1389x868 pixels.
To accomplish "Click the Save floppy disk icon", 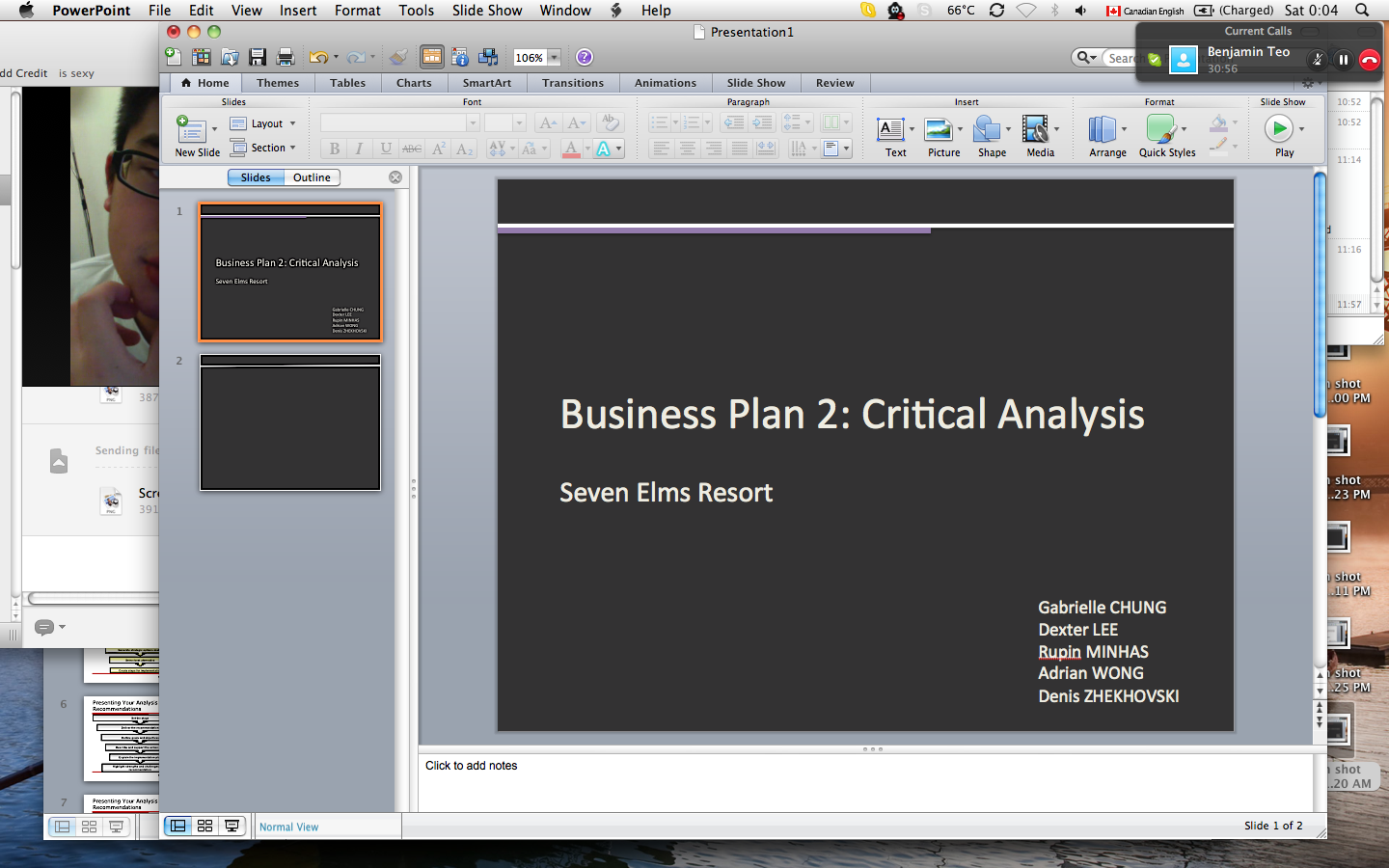I will [x=258, y=58].
